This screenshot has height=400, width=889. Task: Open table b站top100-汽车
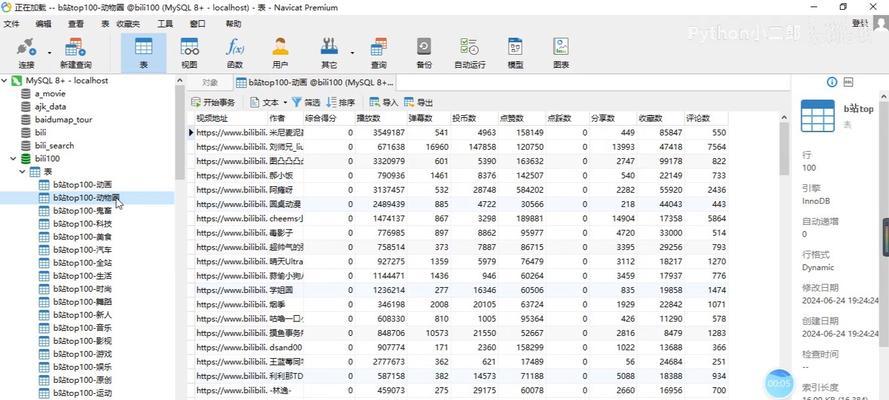point(82,250)
